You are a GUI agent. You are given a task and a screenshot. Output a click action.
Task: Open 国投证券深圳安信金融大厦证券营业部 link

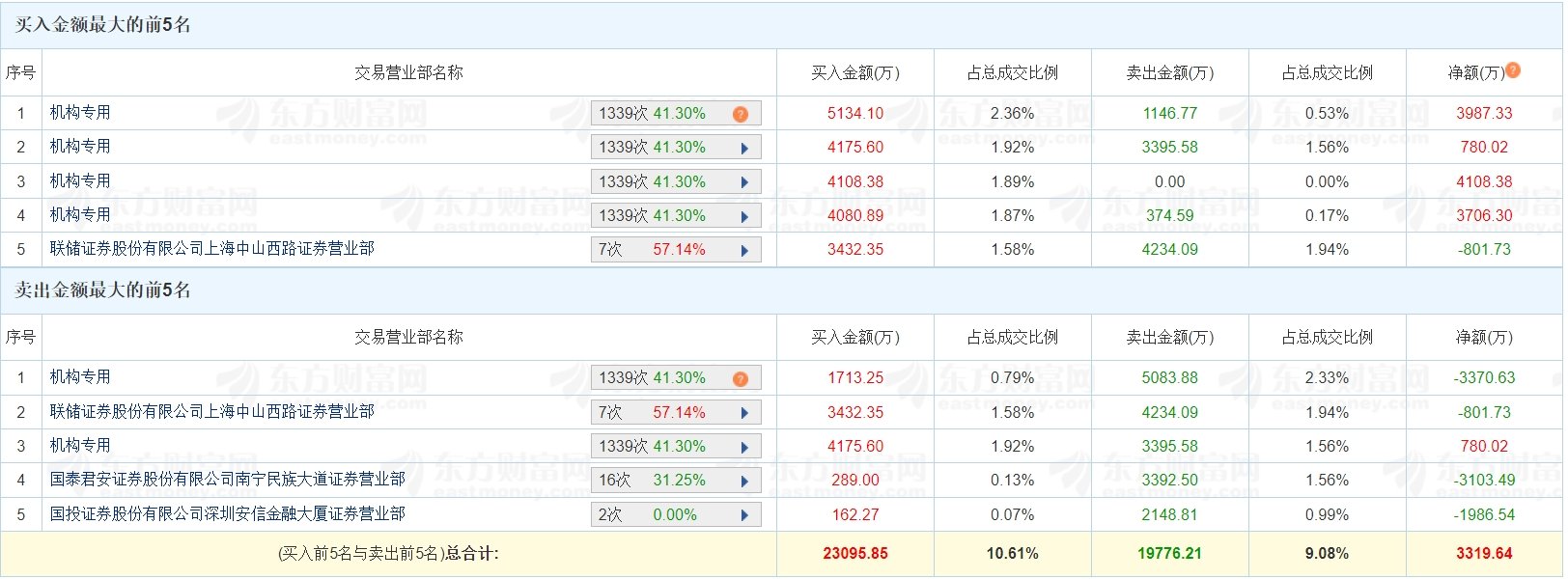[228, 514]
